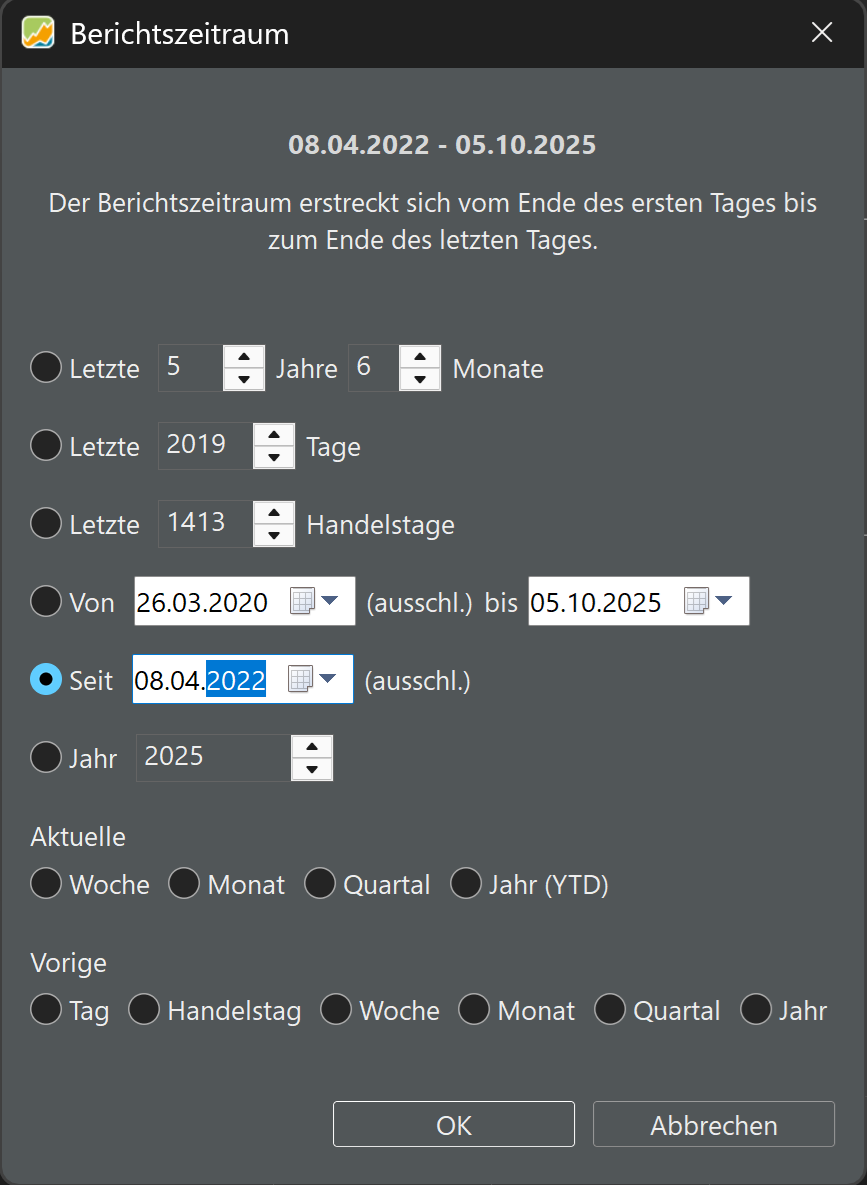
Task: Click the Tage number field showing 2019
Action: (203, 445)
